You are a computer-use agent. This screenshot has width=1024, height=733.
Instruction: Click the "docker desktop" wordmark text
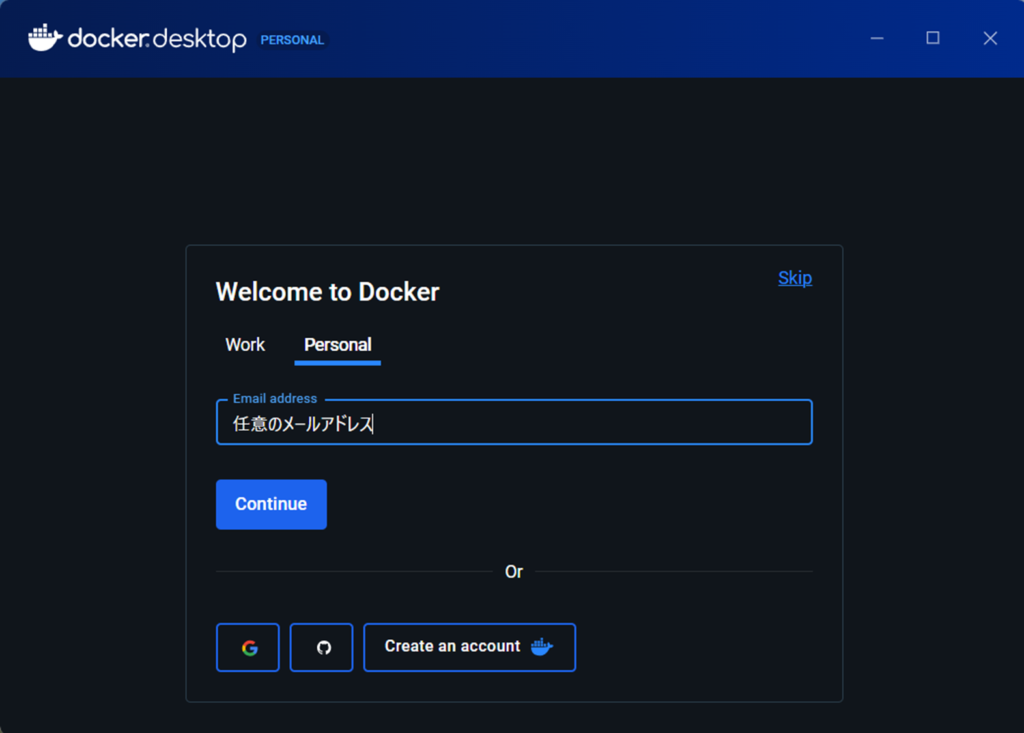[x=157, y=40]
